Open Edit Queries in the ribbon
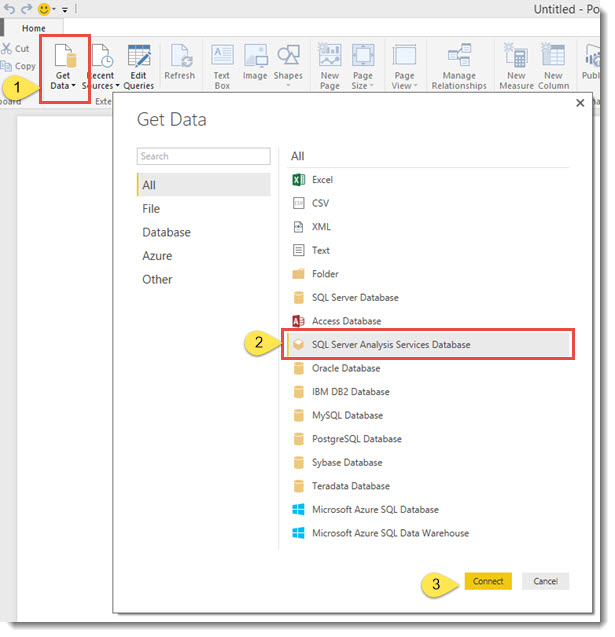 pos(139,67)
